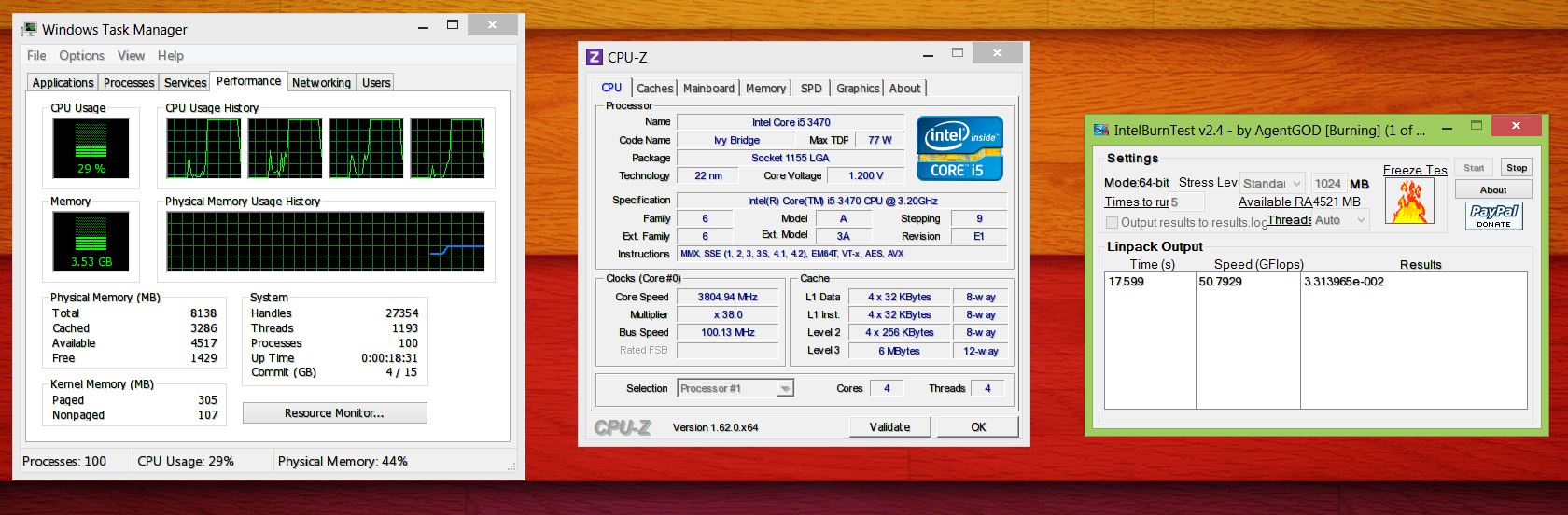Click the PayPal Donate button image
Viewport: 1568px width, 515px height.
[1493, 216]
